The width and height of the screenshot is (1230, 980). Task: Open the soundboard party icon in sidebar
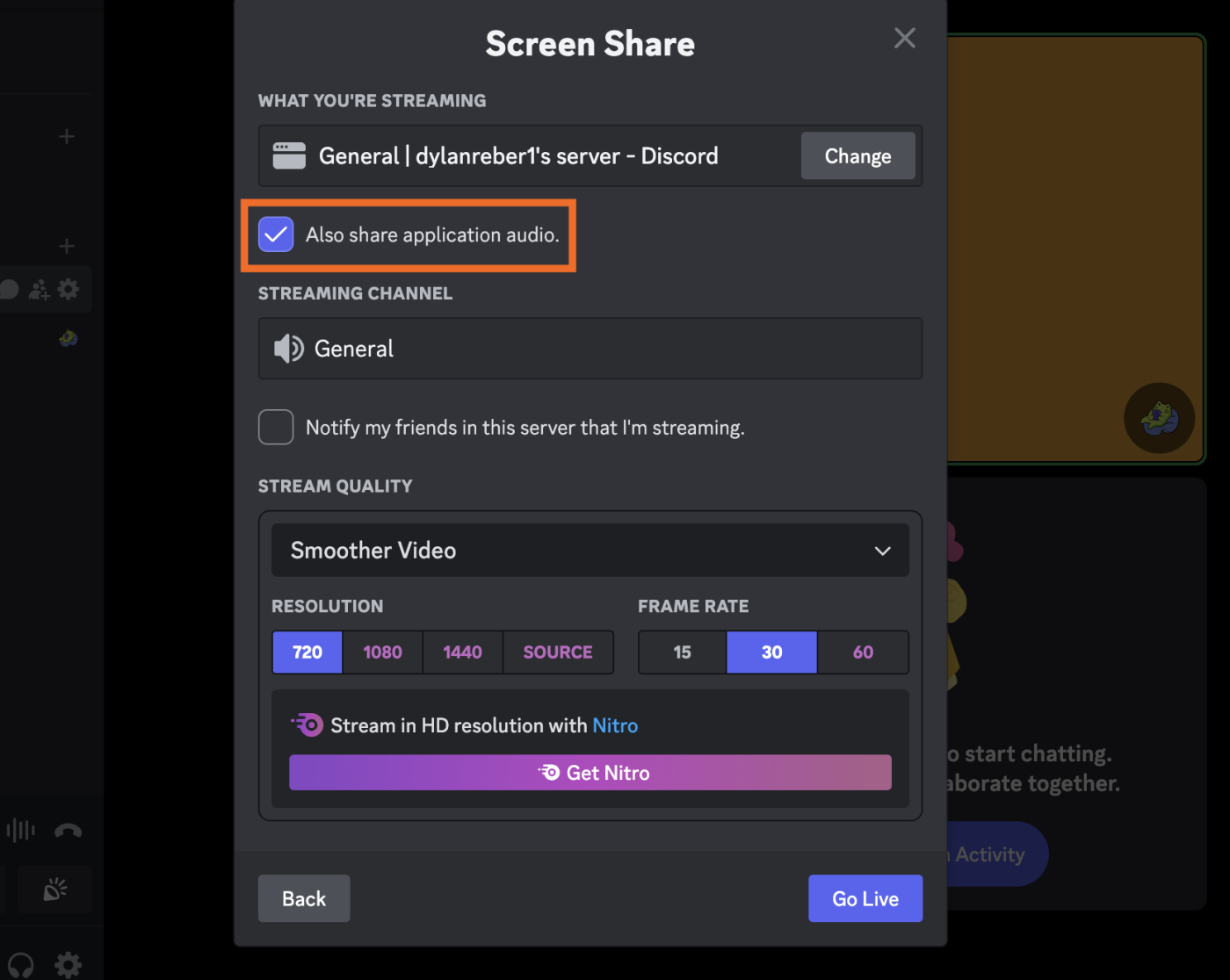(55, 890)
